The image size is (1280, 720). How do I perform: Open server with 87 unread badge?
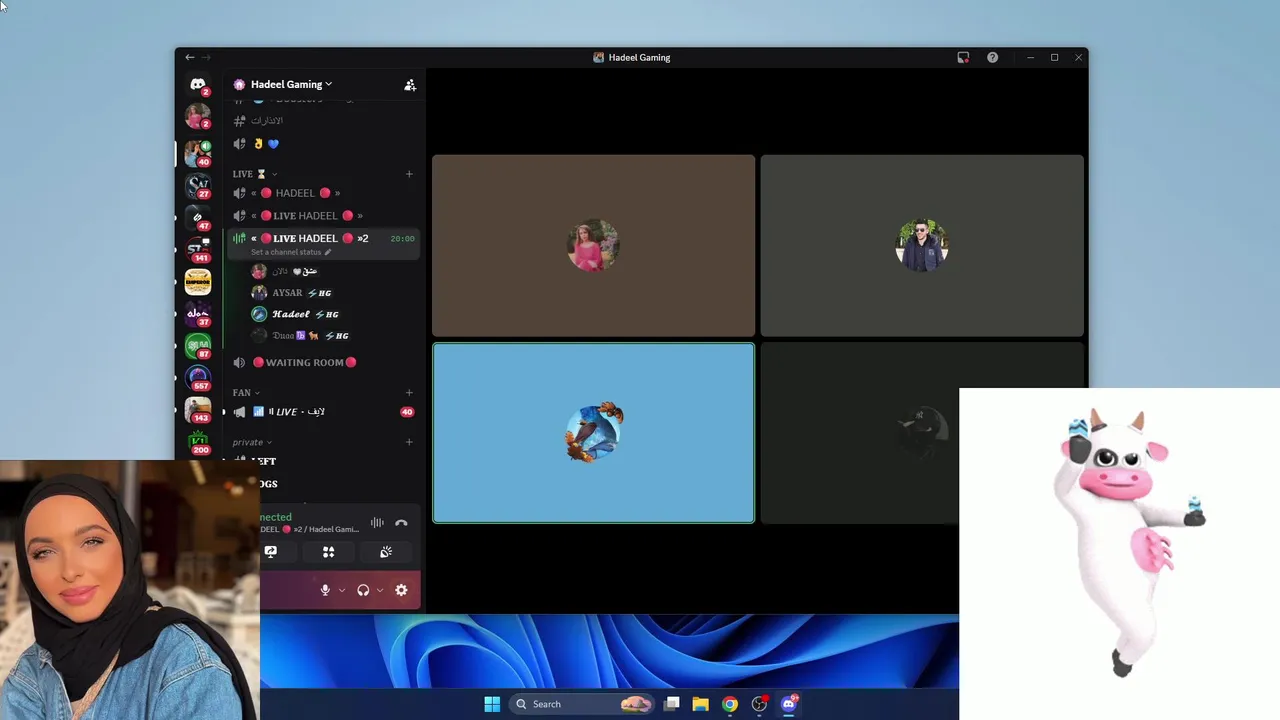click(x=198, y=345)
